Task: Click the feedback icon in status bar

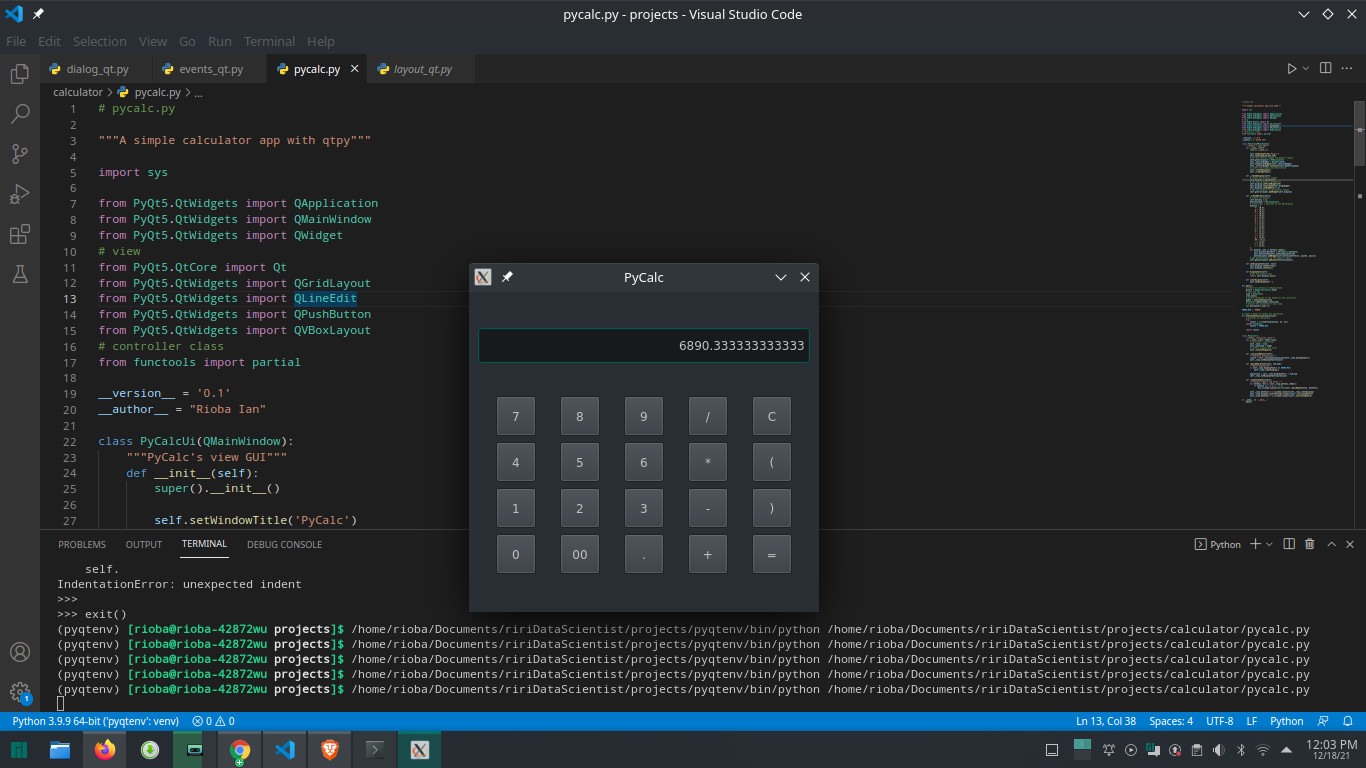Action: pos(1323,721)
